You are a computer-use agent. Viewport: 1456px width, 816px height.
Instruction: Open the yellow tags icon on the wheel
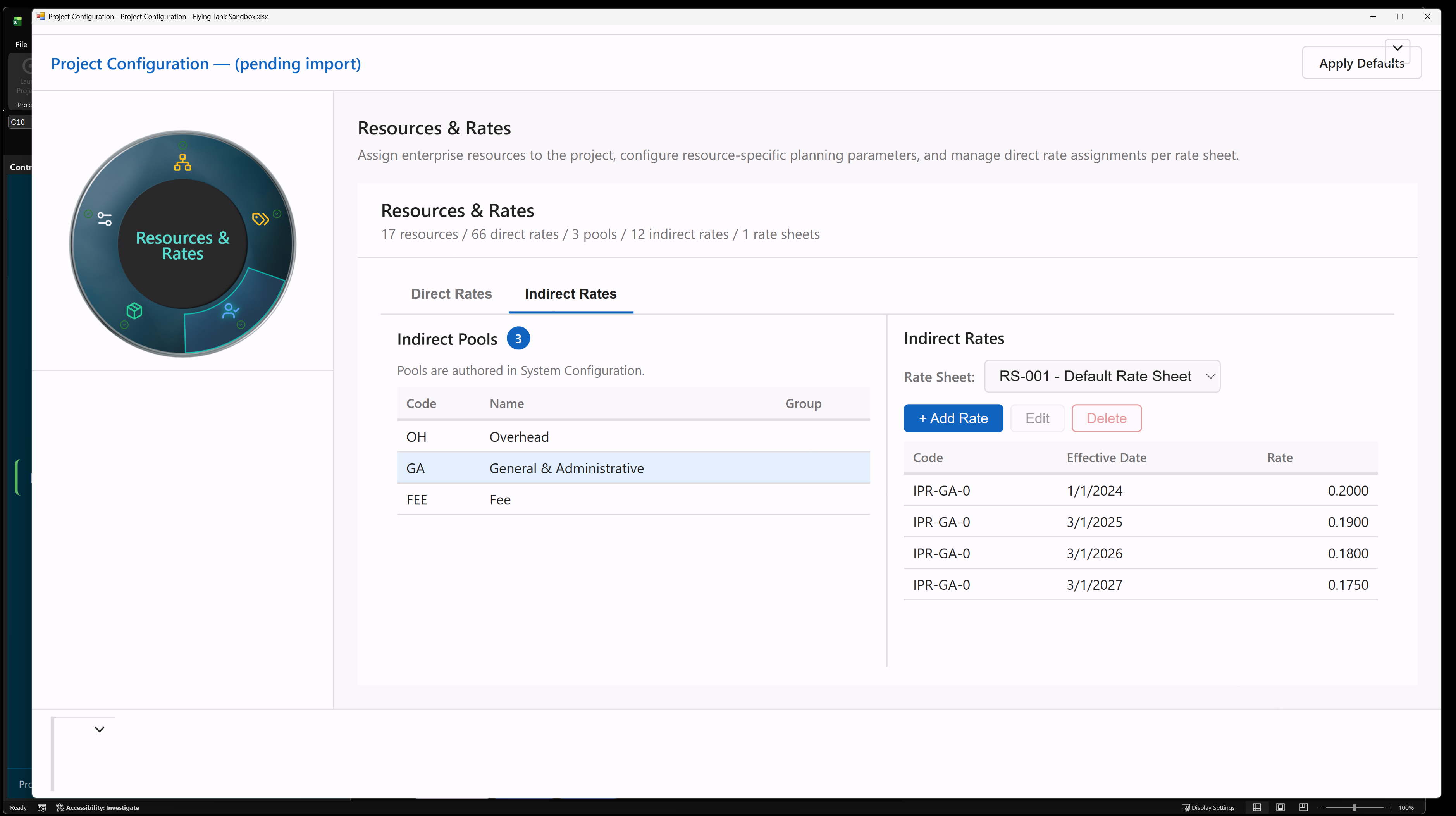(x=260, y=219)
